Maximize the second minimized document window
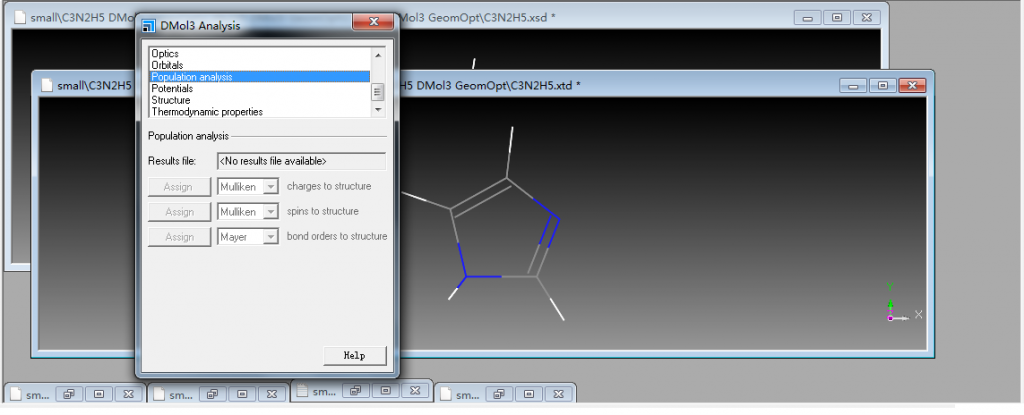1024x415 pixels. click(x=242, y=394)
